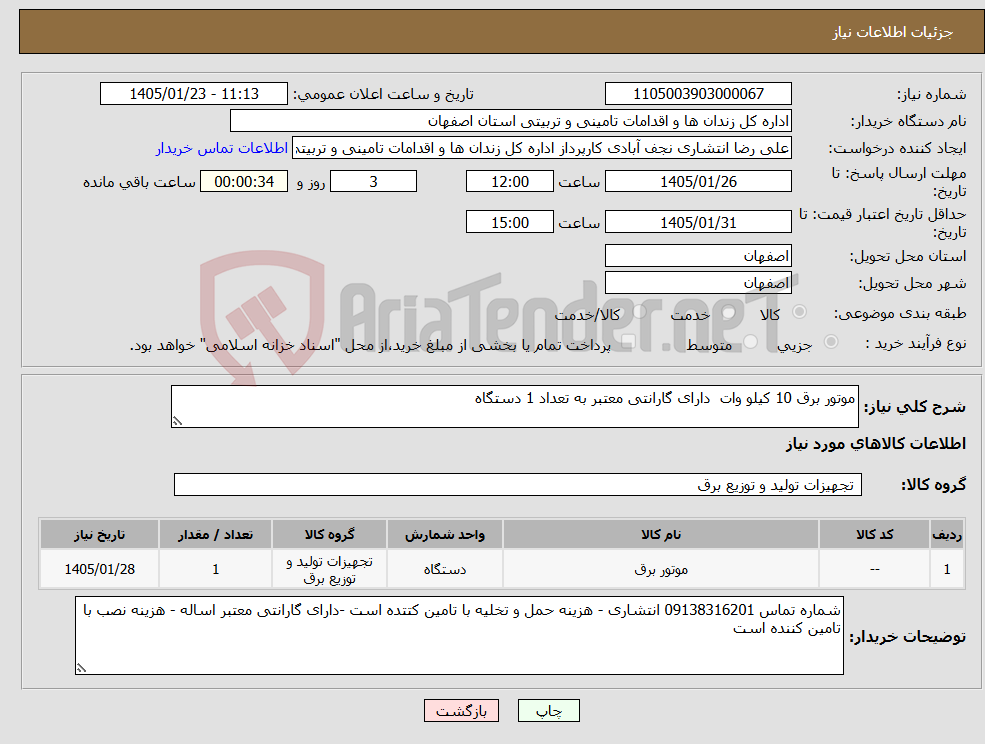This screenshot has width=985, height=744.
Task: Select the خدمت radio button
Action: (x=728, y=312)
